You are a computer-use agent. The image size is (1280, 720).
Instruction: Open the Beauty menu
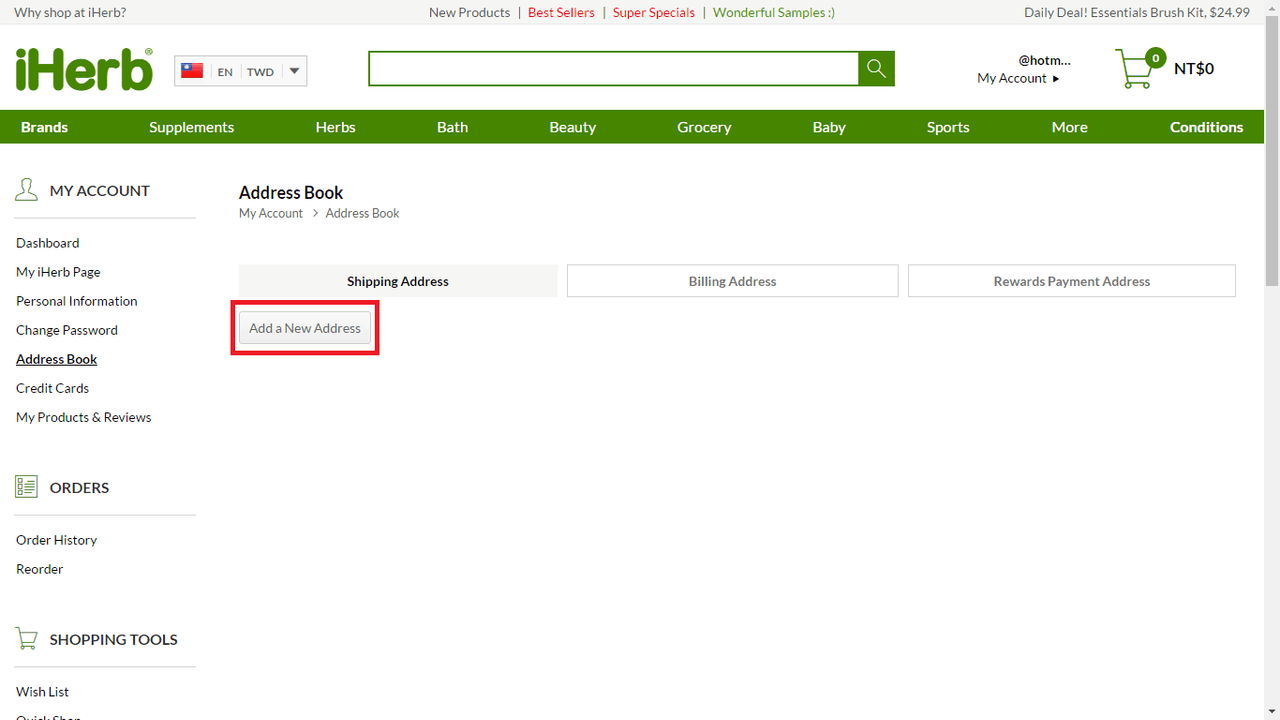(x=573, y=127)
